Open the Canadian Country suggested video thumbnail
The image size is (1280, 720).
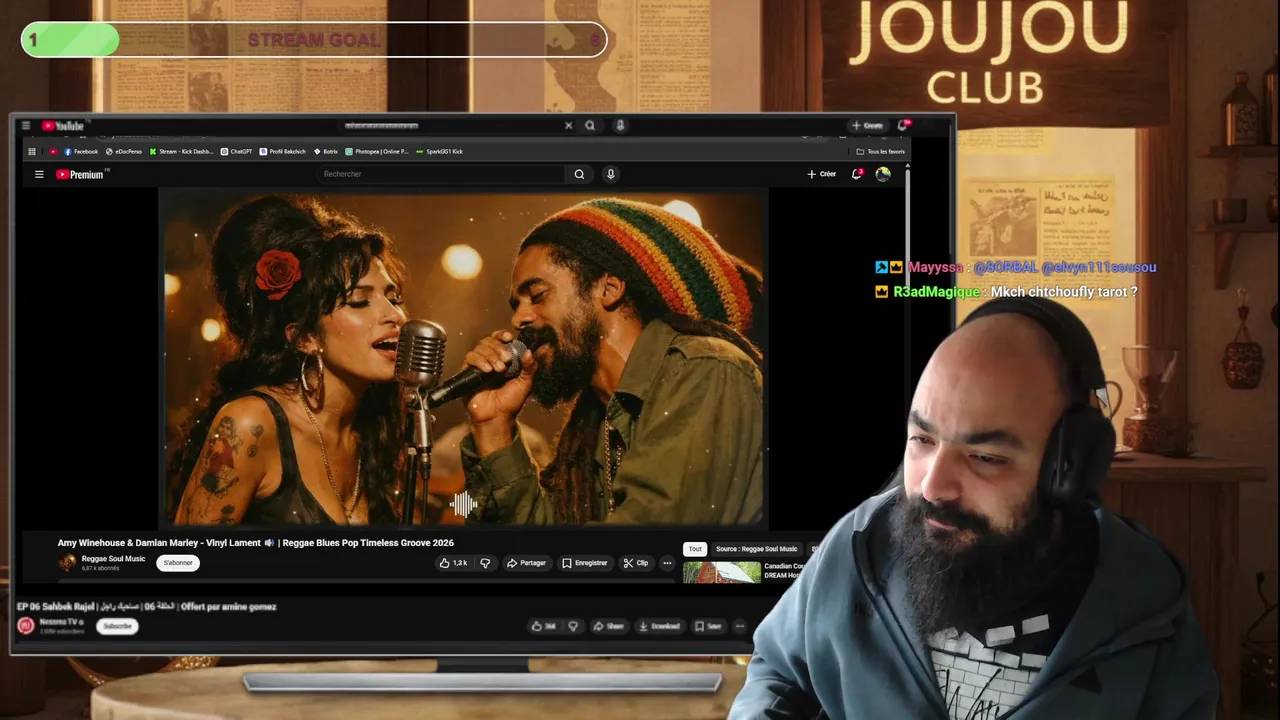coord(722,572)
